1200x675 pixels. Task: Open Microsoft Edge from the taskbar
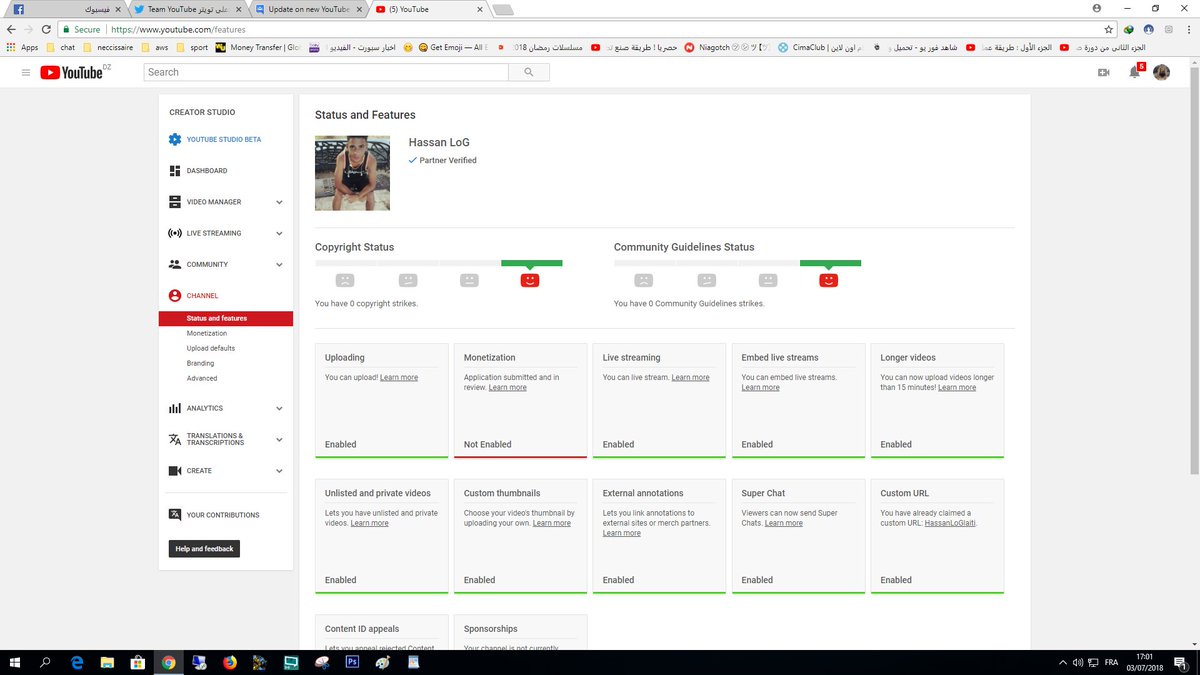coord(77,662)
